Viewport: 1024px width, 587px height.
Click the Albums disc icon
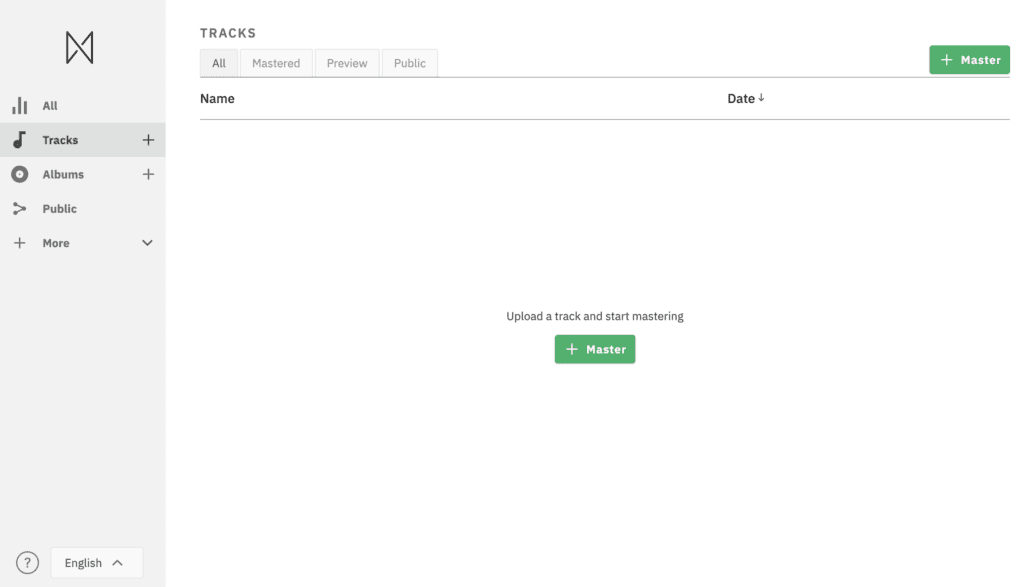[x=19, y=174]
